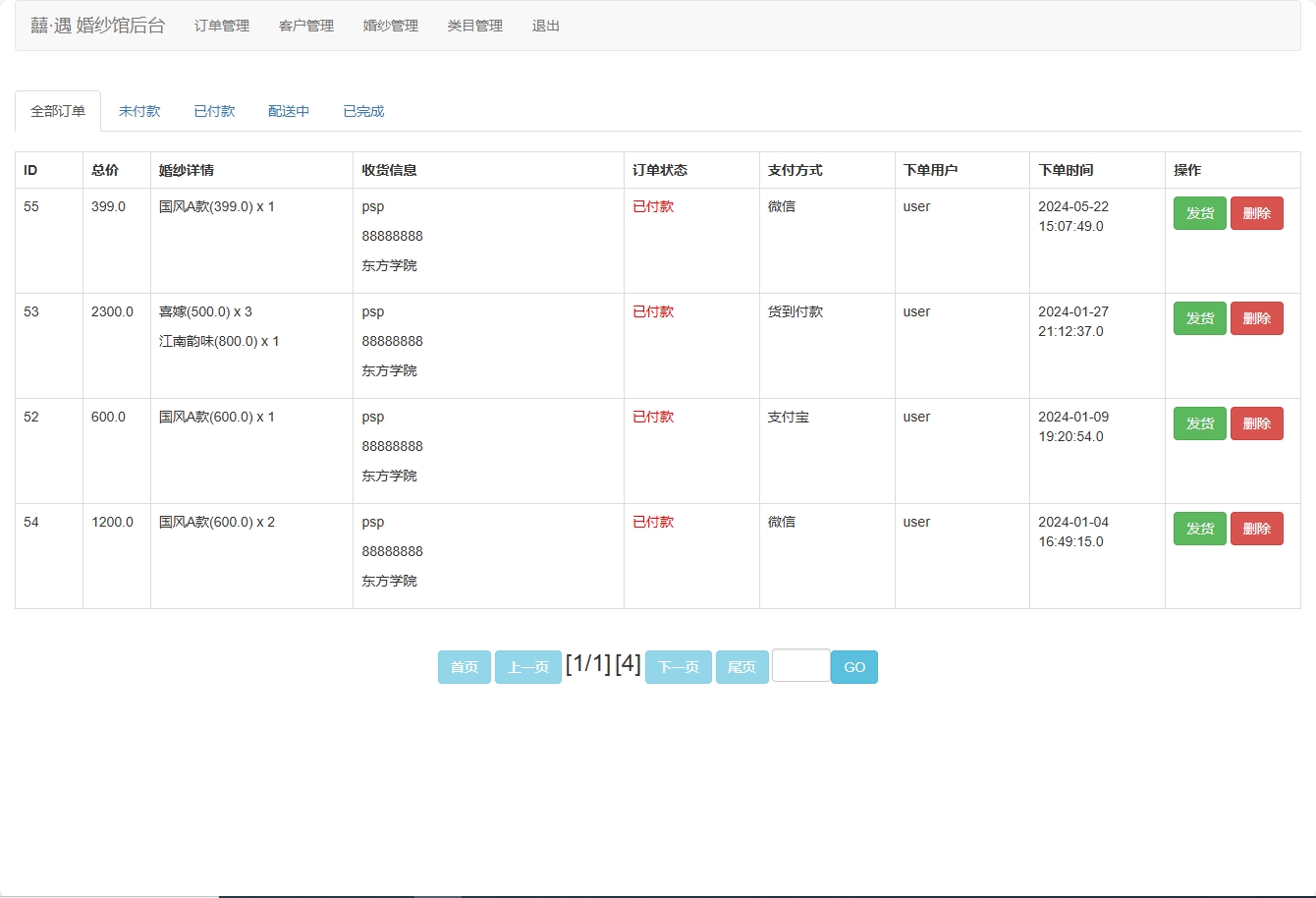Screen dimensions: 1316x898
Task: Switch to the 已付款 tab
Action: [x=214, y=112]
